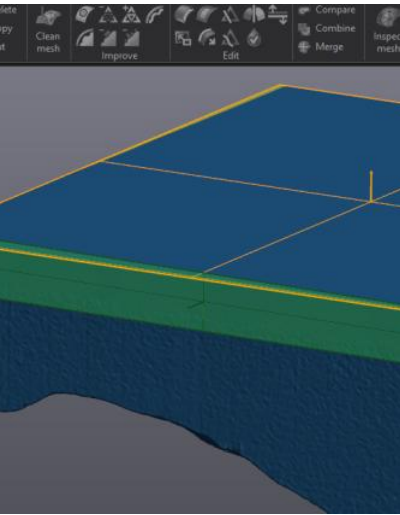
Task: Click the checkmark shield icon in Edit group
Action: [254, 38]
